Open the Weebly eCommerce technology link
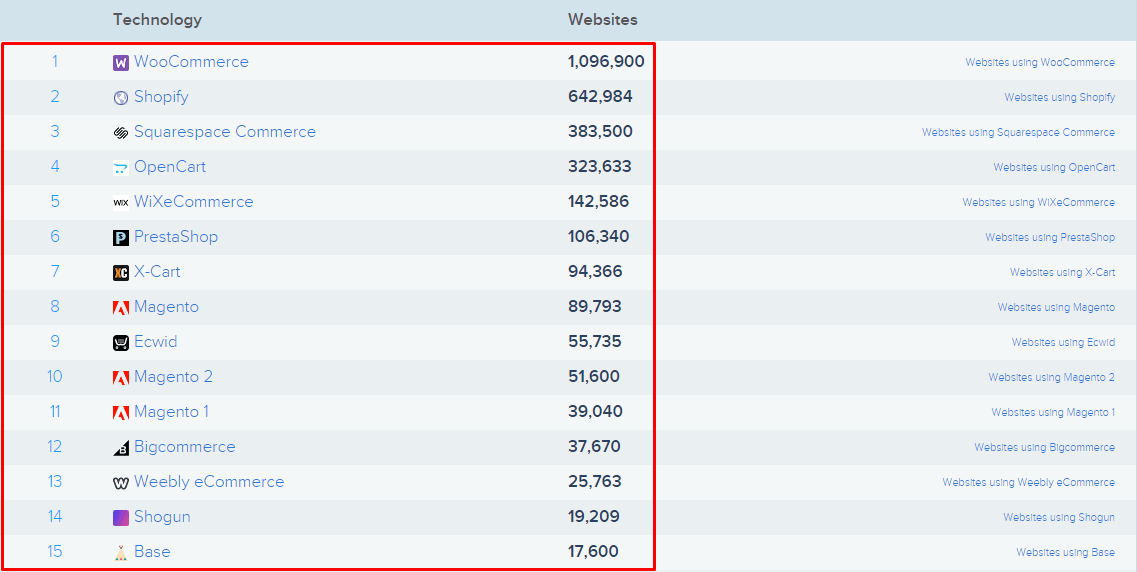 209,481
